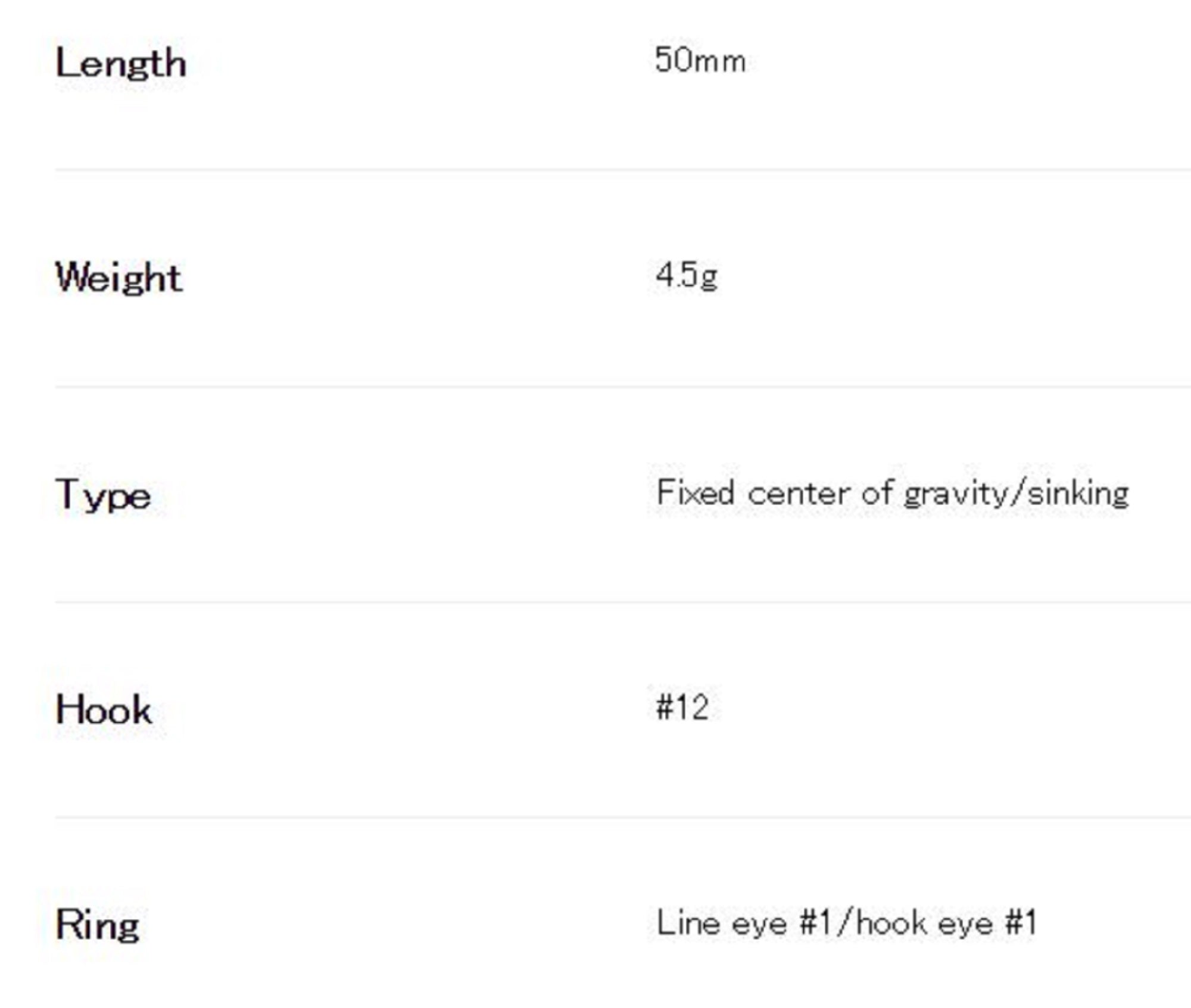Click the Length label
The width and height of the screenshot is (1191, 1008).
[121, 64]
